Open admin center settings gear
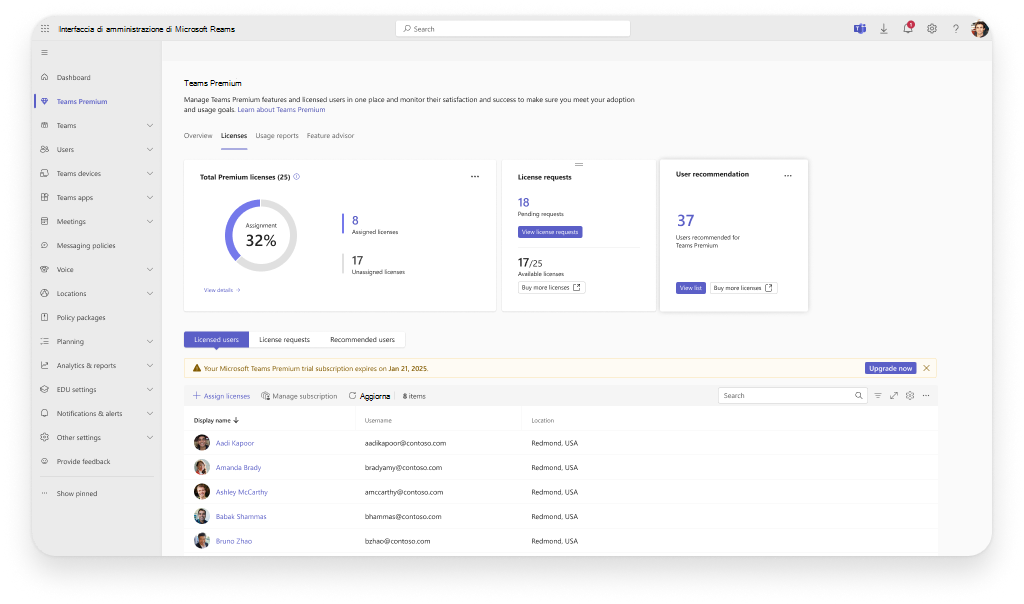This screenshot has height=604, width=1024. [x=932, y=28]
